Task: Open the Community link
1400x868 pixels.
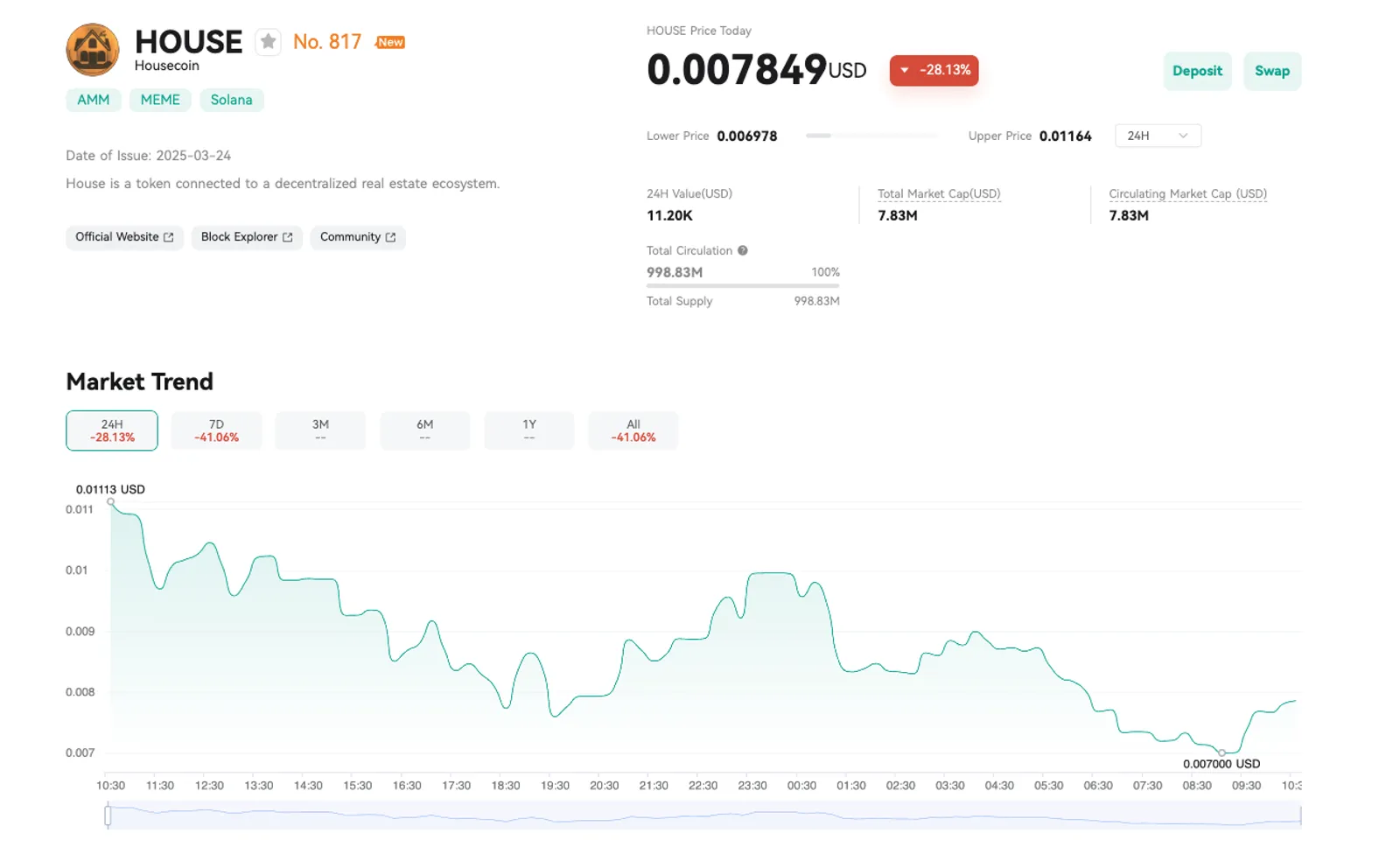Action: [x=358, y=237]
